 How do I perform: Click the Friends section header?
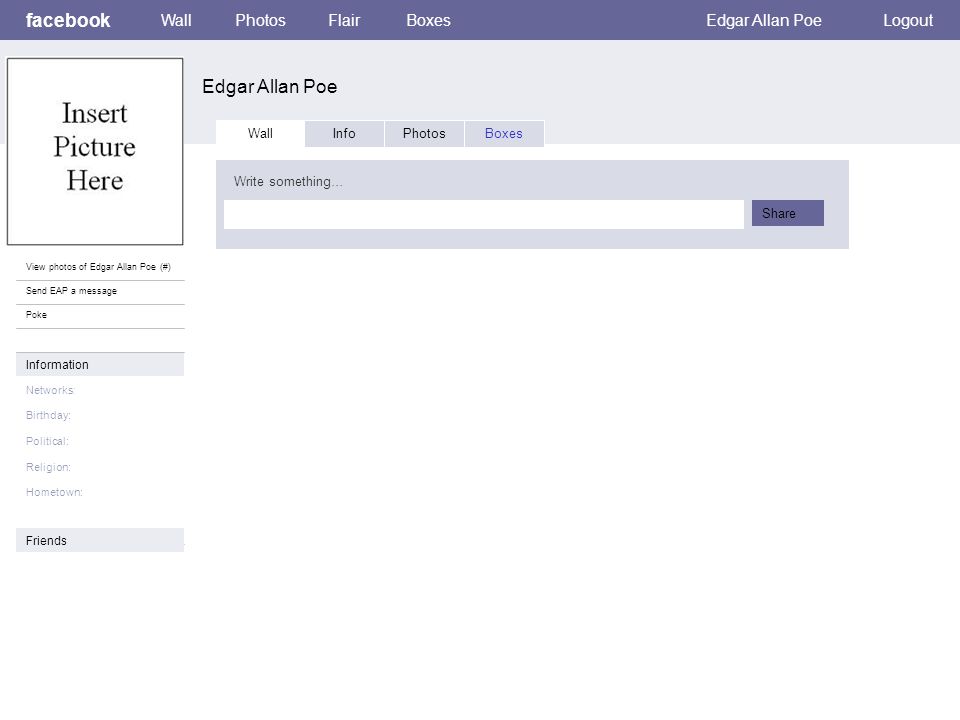tap(100, 540)
